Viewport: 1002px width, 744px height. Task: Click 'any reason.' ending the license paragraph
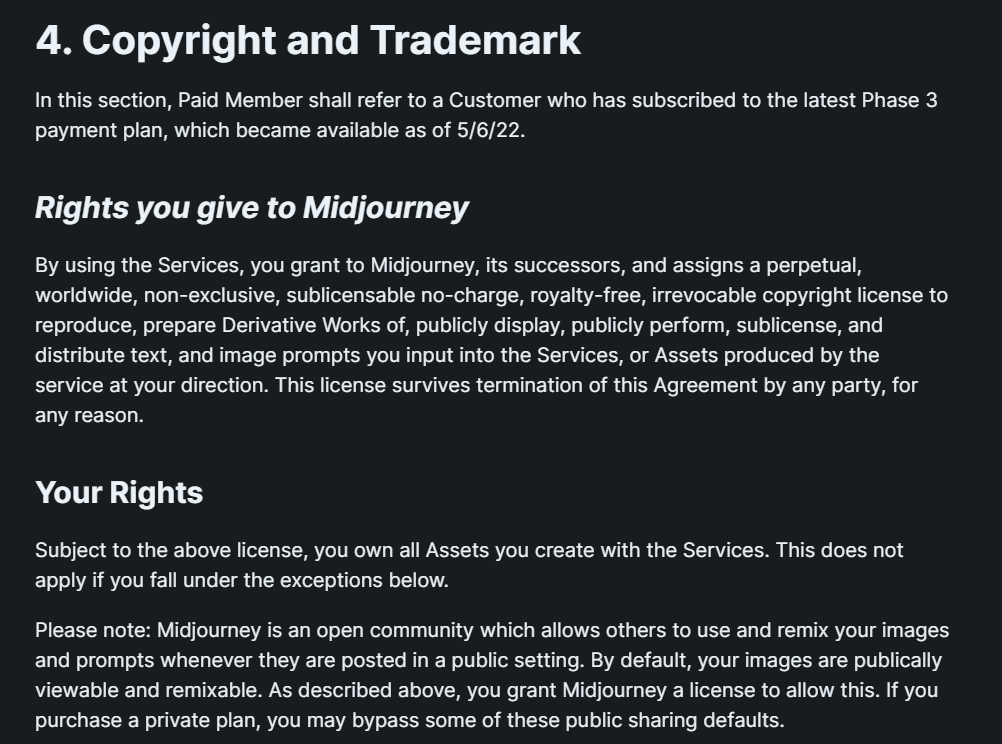pyautogui.click(x=89, y=416)
